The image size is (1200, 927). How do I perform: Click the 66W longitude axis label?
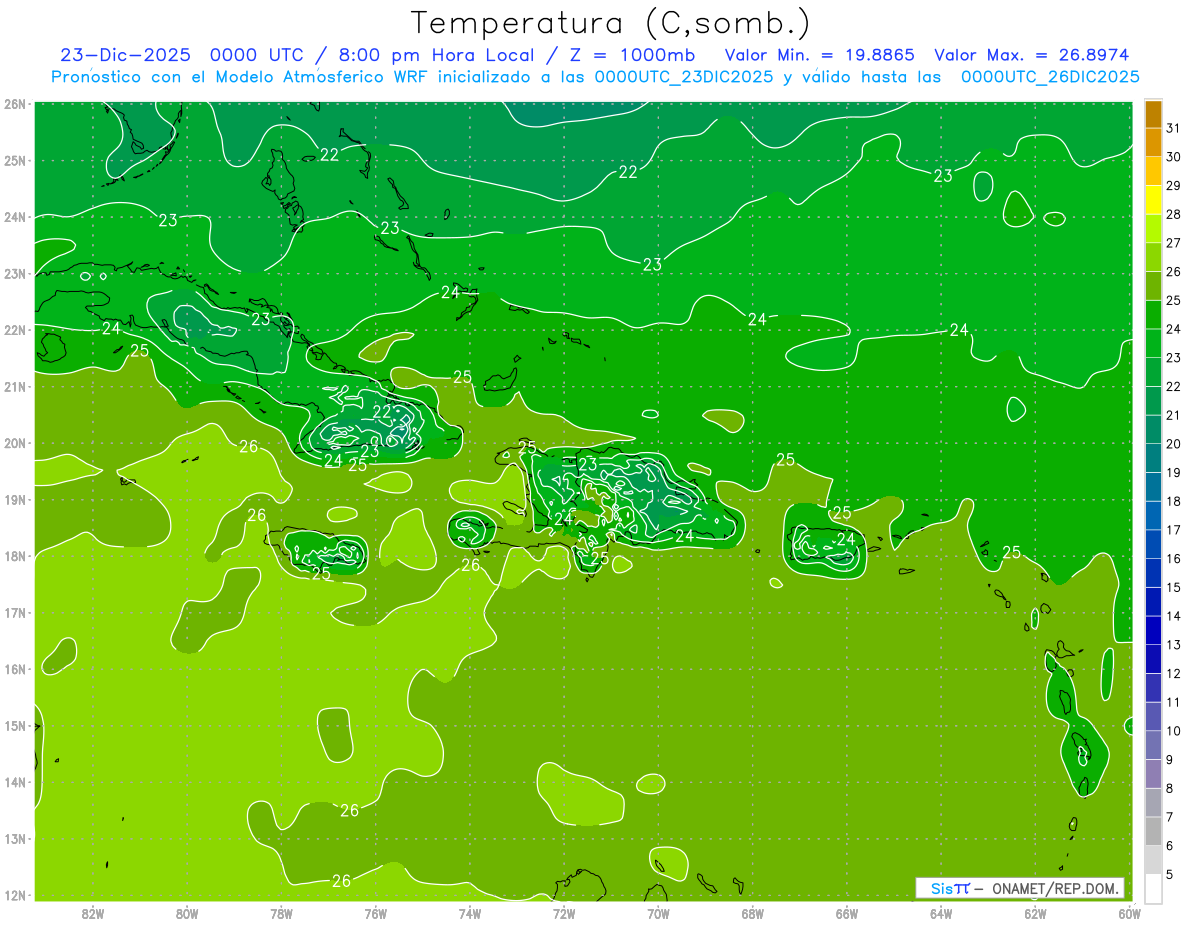point(846,913)
